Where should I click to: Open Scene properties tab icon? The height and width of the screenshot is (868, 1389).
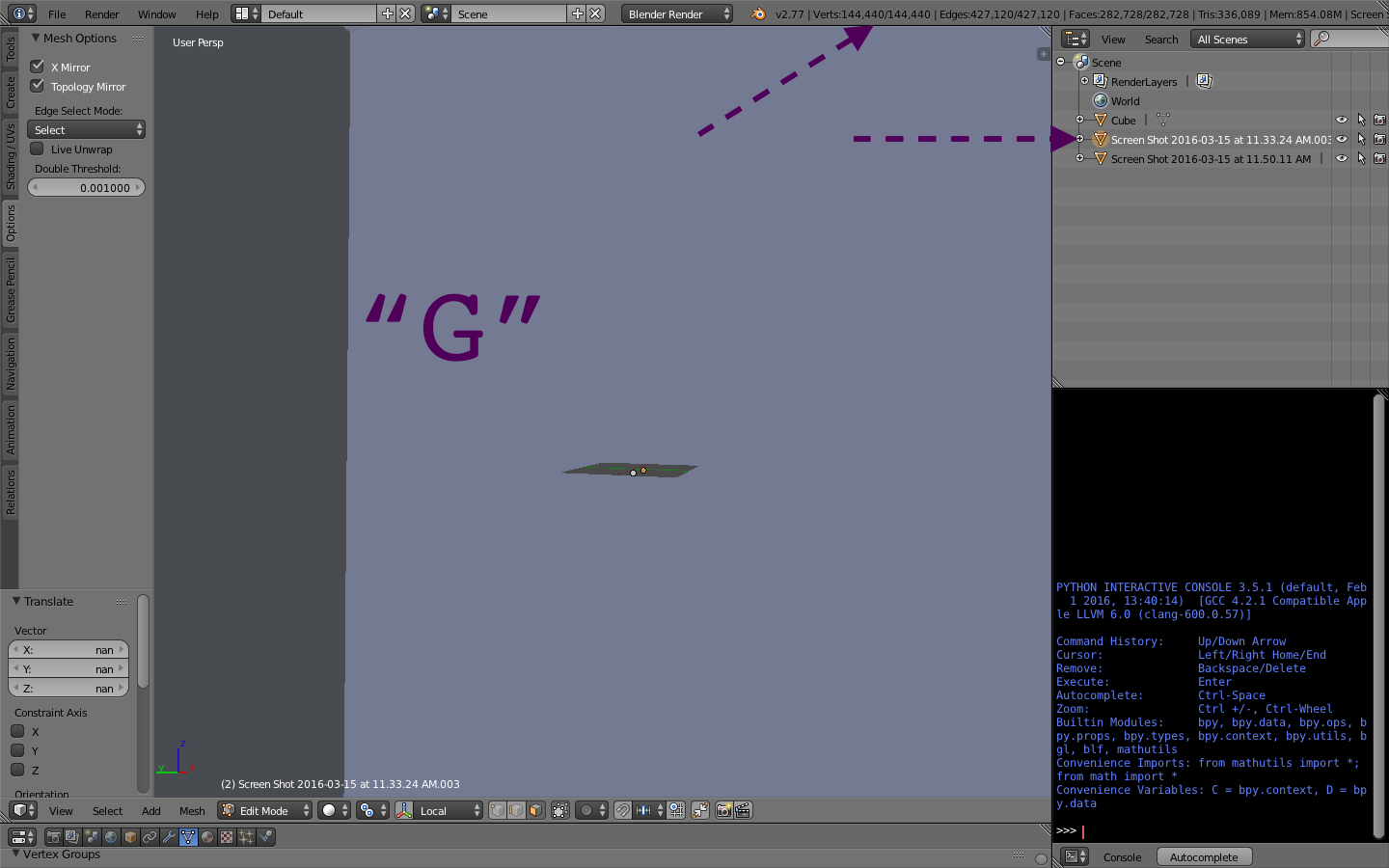92,837
